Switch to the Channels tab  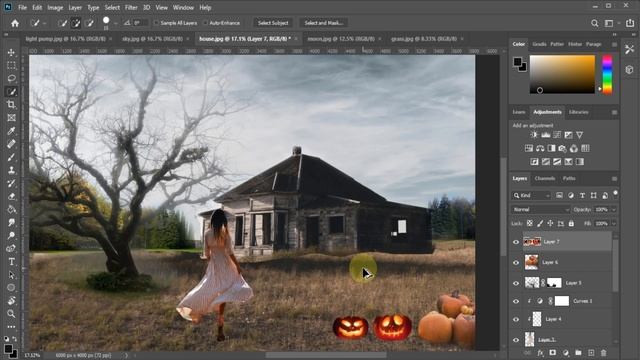click(544, 178)
